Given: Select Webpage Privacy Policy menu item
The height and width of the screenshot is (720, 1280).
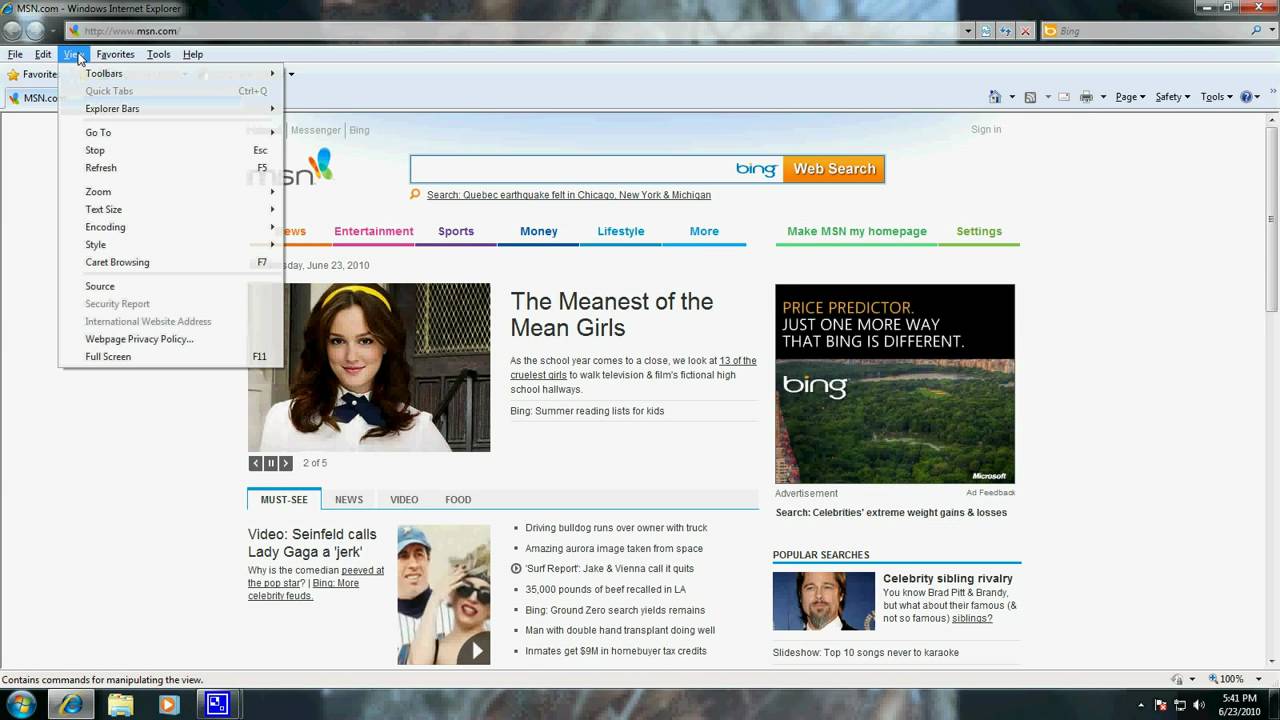Looking at the screenshot, I should click(171, 339).
